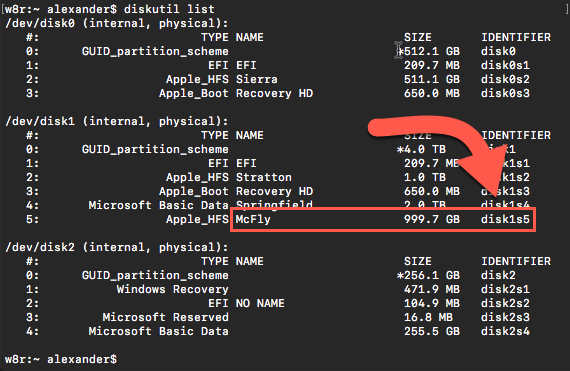Viewport: 570px width, 371px height.
Task: Click the 'Microsoft Basic Data' type in disk2
Action: point(158,331)
